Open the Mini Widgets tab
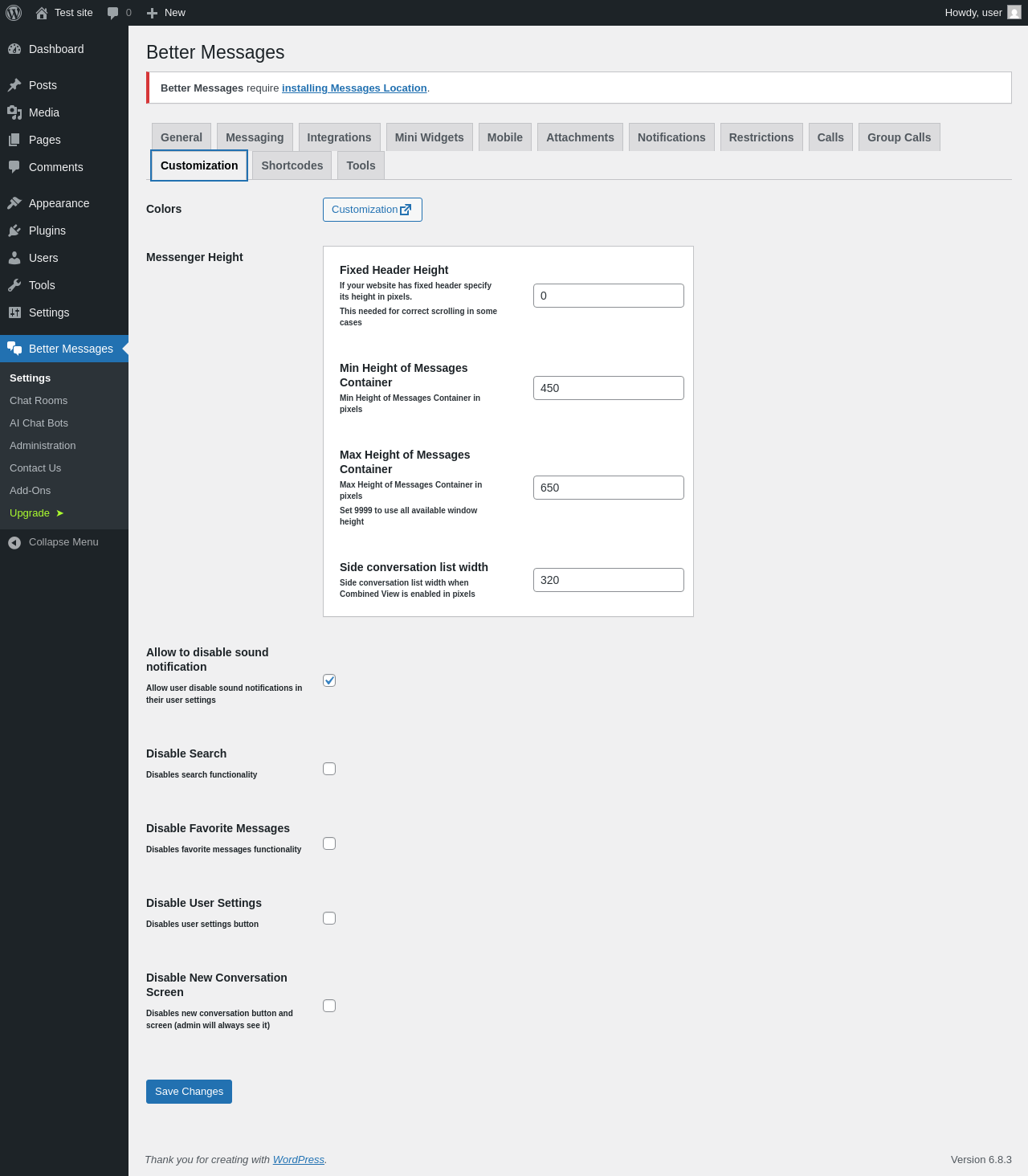The image size is (1028, 1176). [430, 137]
